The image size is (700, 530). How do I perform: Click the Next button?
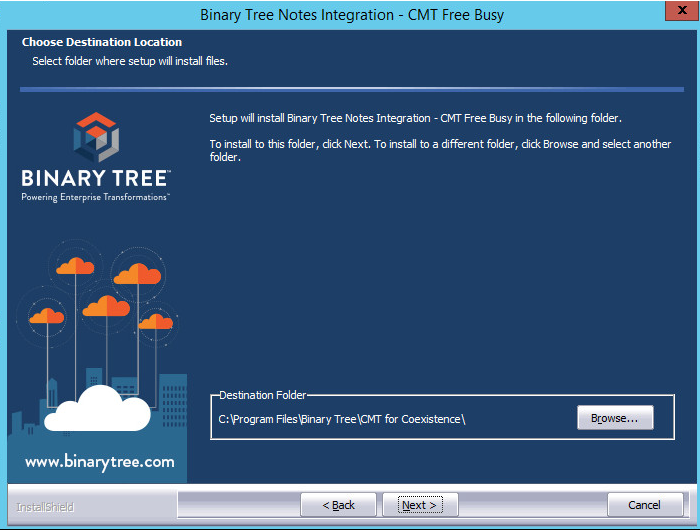tap(420, 505)
